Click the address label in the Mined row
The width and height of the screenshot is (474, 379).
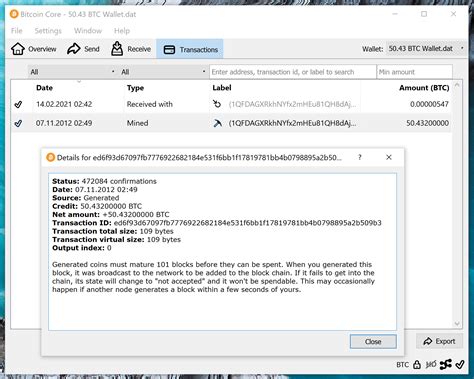[x=292, y=123]
